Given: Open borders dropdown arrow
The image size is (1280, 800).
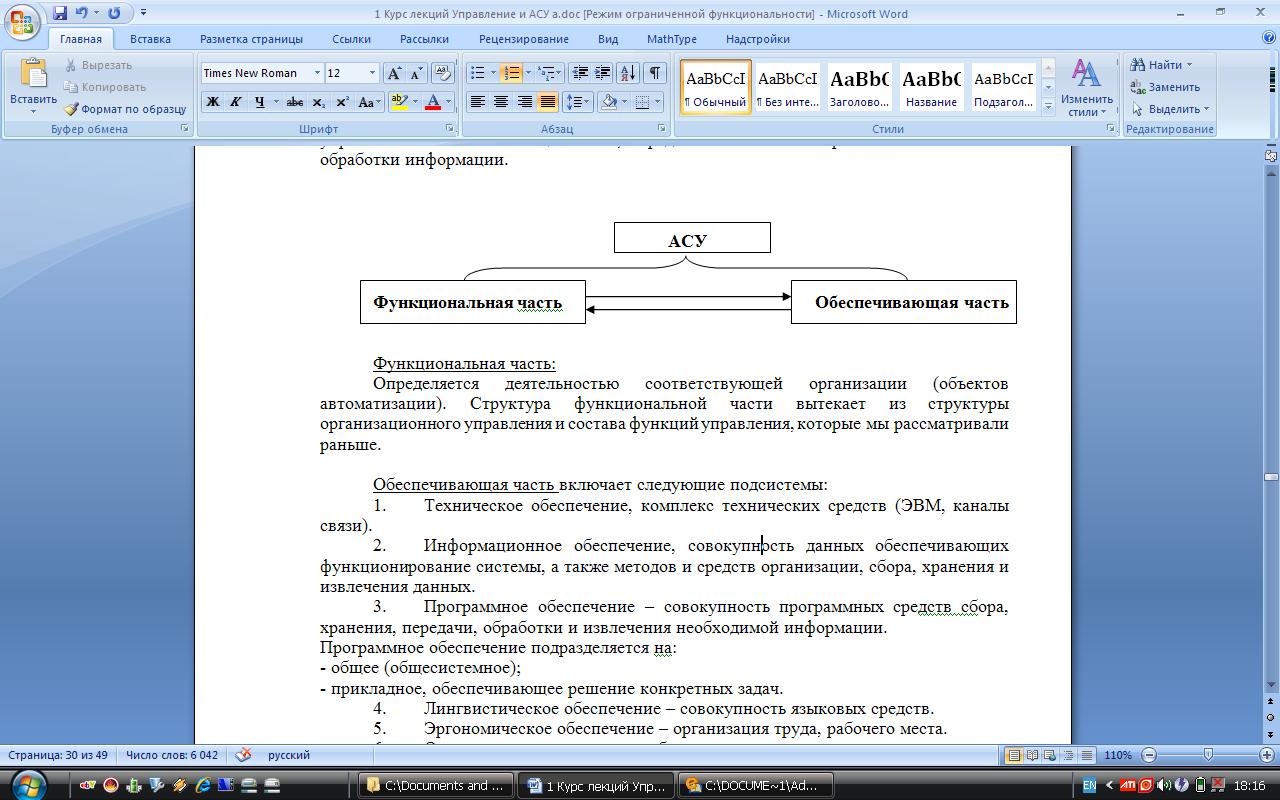Looking at the screenshot, I should click(x=658, y=102).
